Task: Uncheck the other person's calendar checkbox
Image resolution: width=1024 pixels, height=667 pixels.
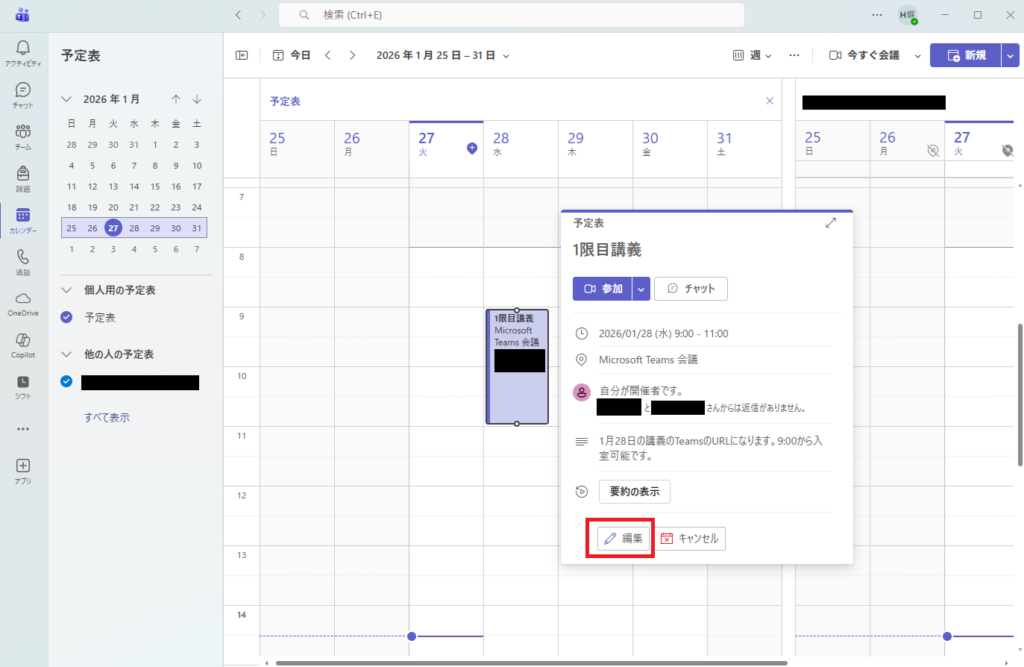Action: 66,381
